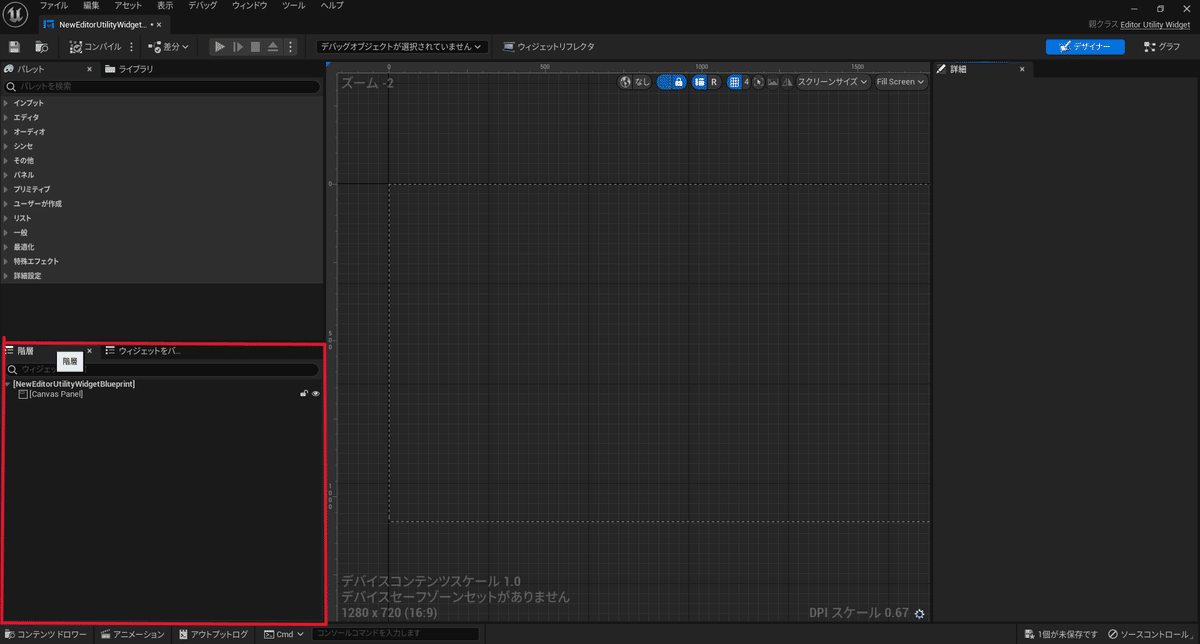Screen dimensions: 1200x644
Task: Click the Editor Utility Widget parent class link
Action: 1156,24
